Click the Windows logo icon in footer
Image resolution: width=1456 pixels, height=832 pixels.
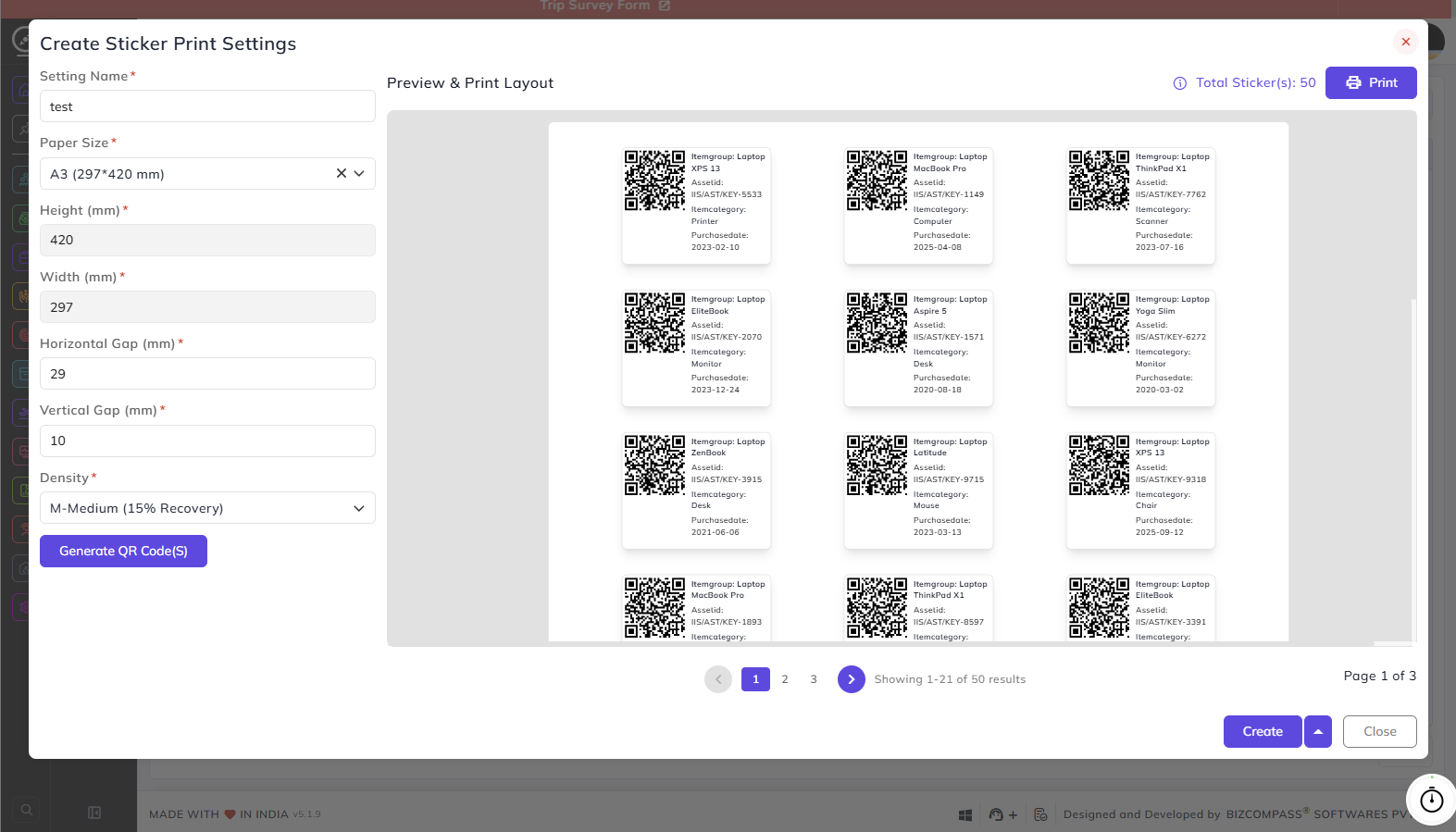coord(965,814)
